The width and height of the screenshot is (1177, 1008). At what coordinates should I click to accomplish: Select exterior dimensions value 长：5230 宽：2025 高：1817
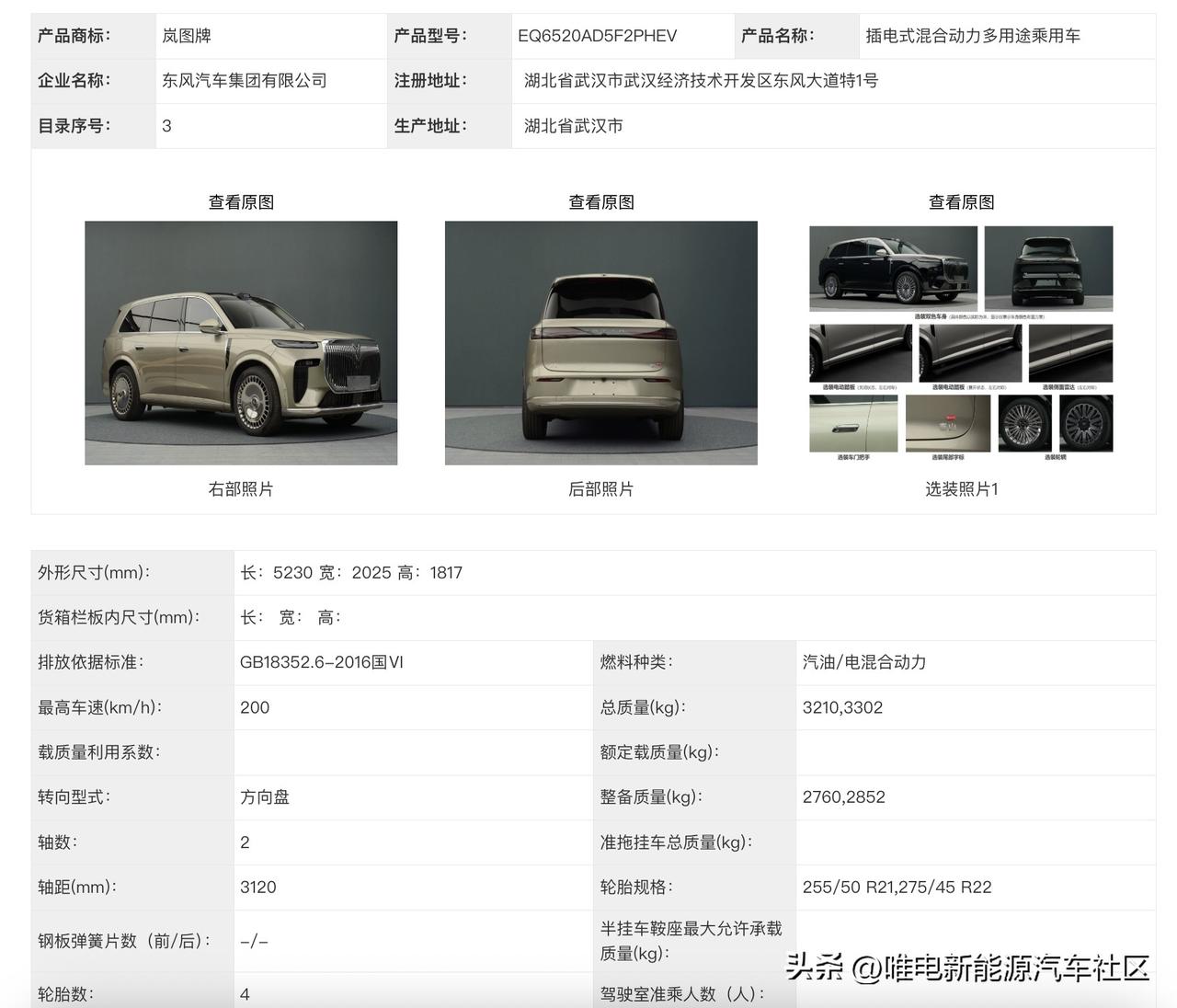(x=351, y=573)
